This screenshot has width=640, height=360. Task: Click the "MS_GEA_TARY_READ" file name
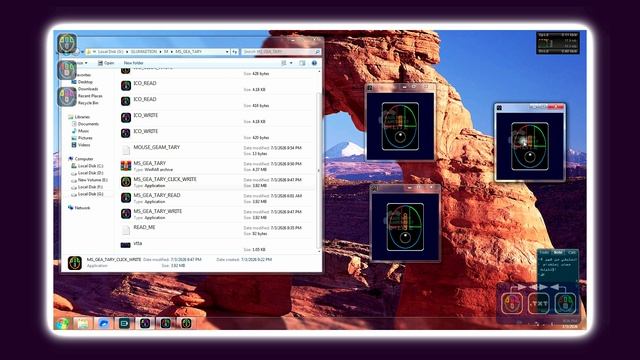157,195
